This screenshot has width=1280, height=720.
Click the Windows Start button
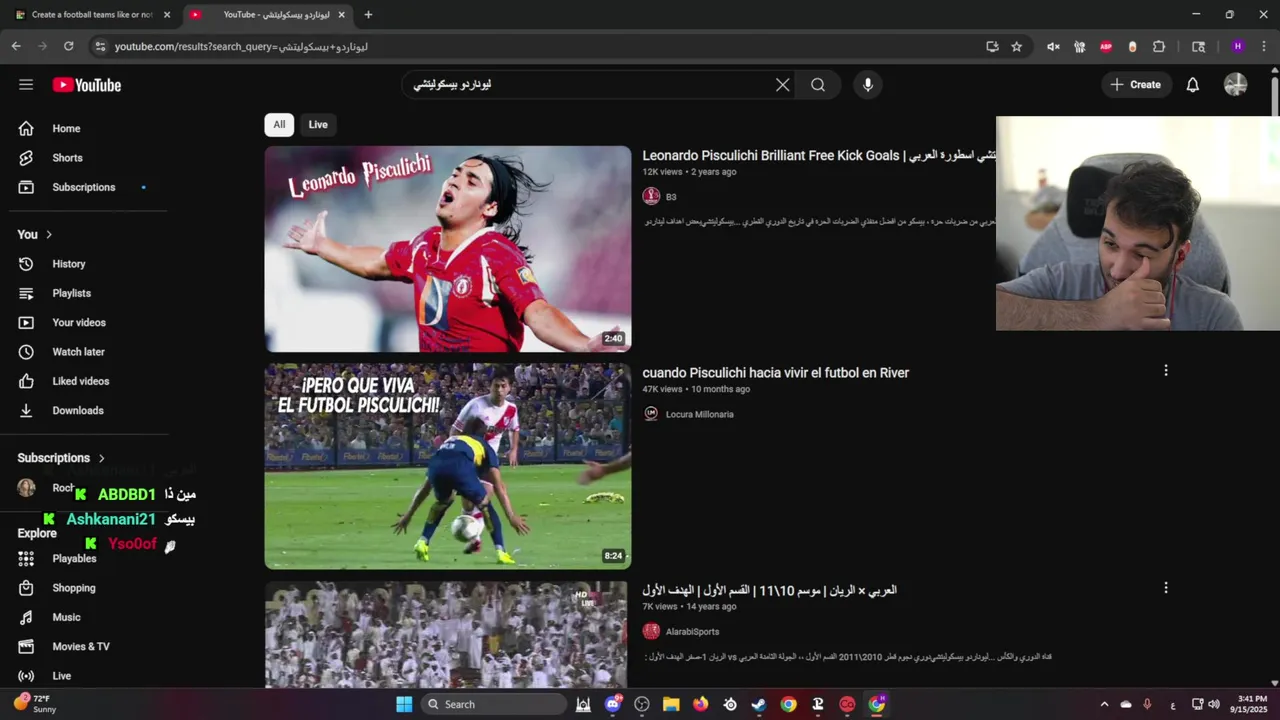[404, 704]
